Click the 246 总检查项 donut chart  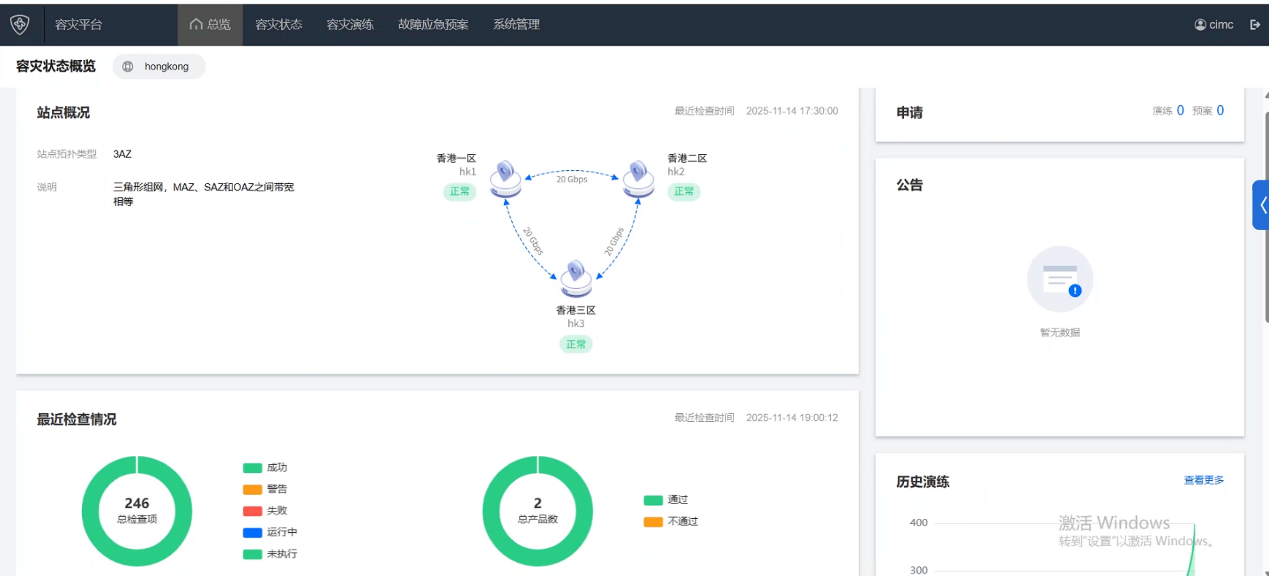pos(137,511)
